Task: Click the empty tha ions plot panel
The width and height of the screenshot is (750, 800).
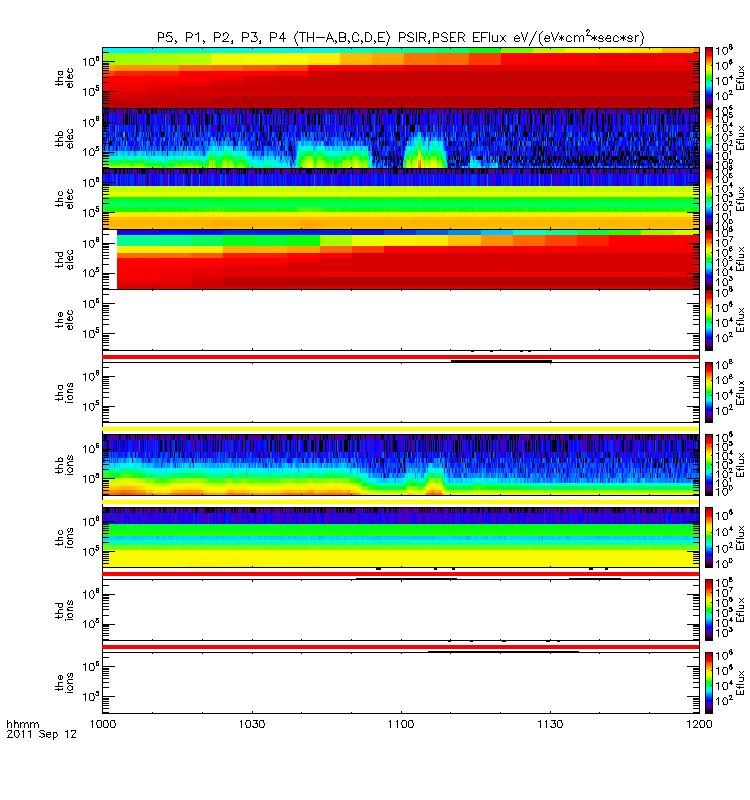Action: coord(401,392)
